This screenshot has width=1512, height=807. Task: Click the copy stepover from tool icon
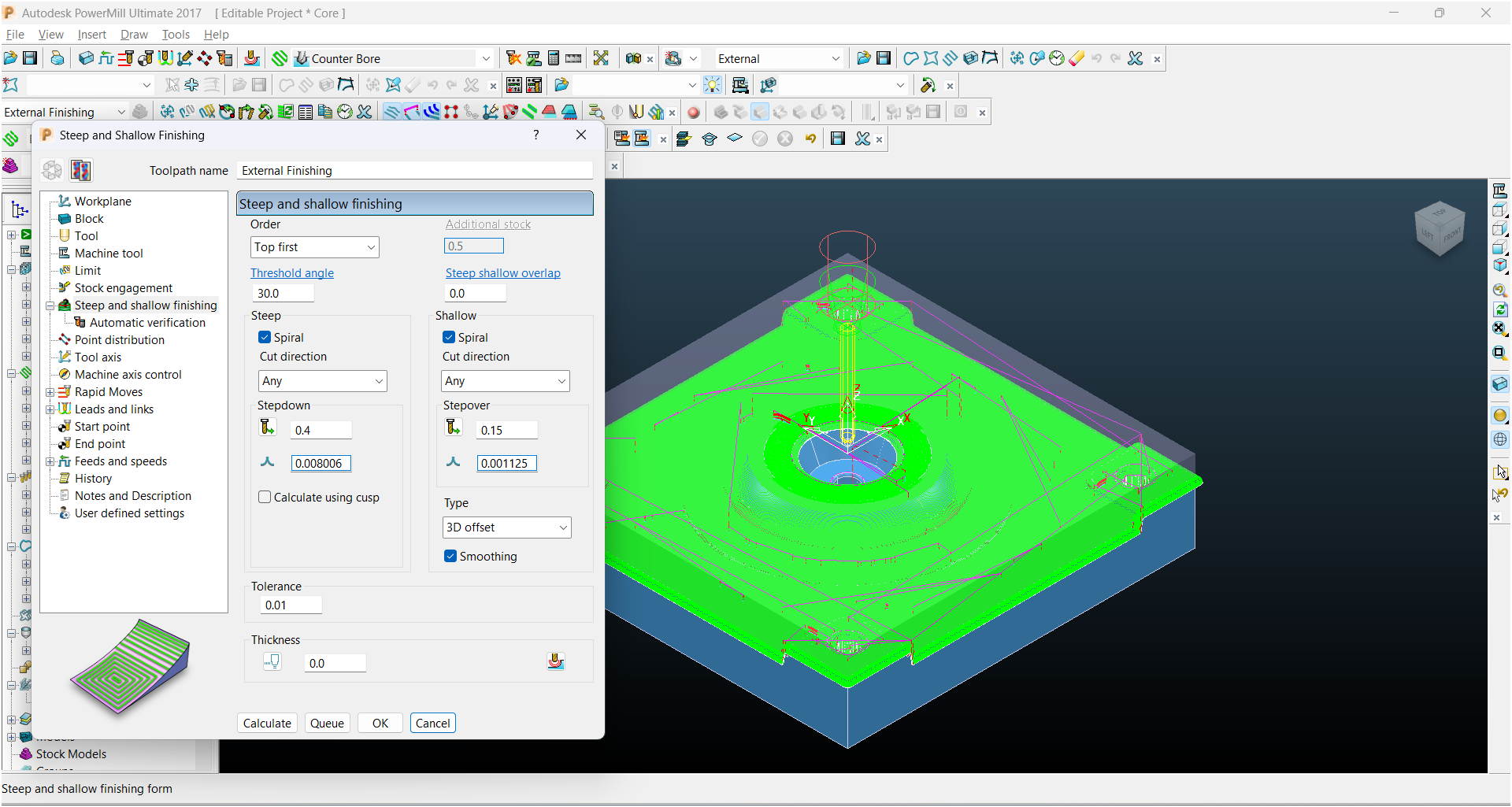pyautogui.click(x=453, y=428)
